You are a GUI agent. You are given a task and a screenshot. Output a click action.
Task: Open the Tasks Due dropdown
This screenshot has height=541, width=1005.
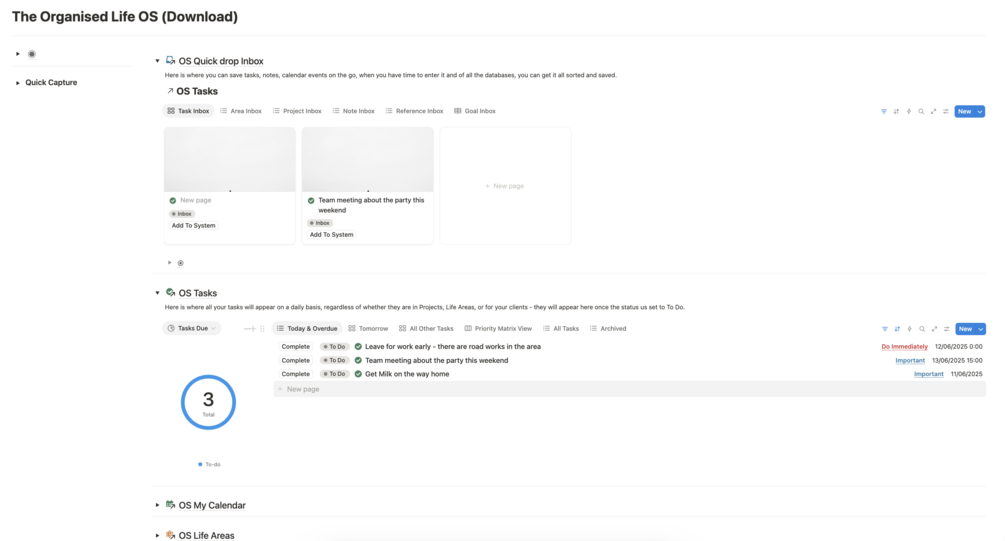coord(191,328)
